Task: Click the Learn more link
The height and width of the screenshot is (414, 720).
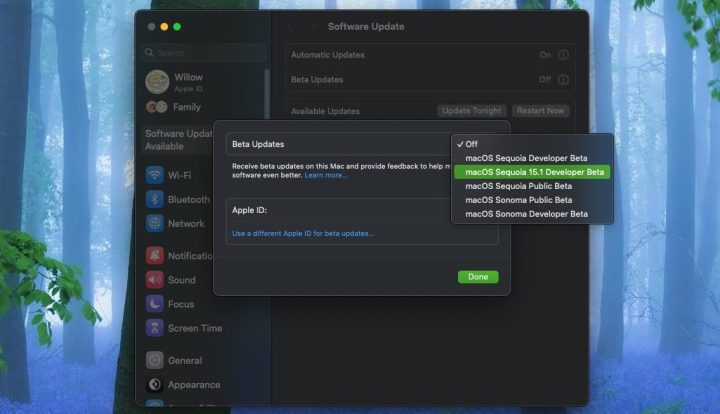Action: [x=326, y=175]
